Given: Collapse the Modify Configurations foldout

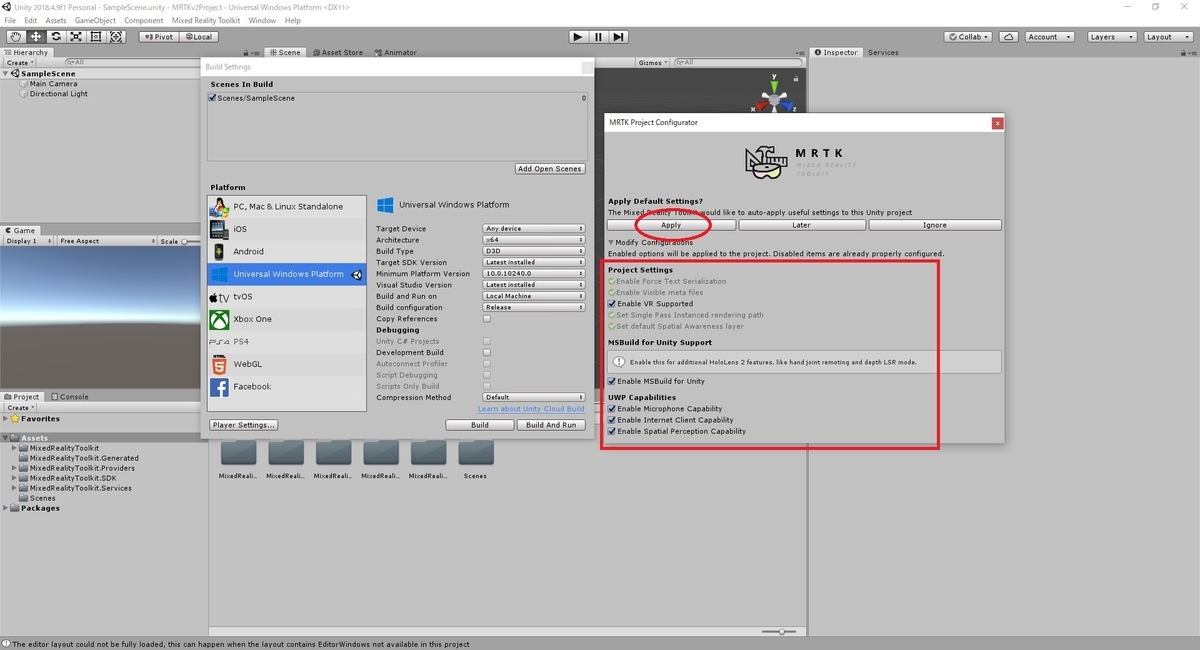Looking at the screenshot, I should pyautogui.click(x=611, y=243).
